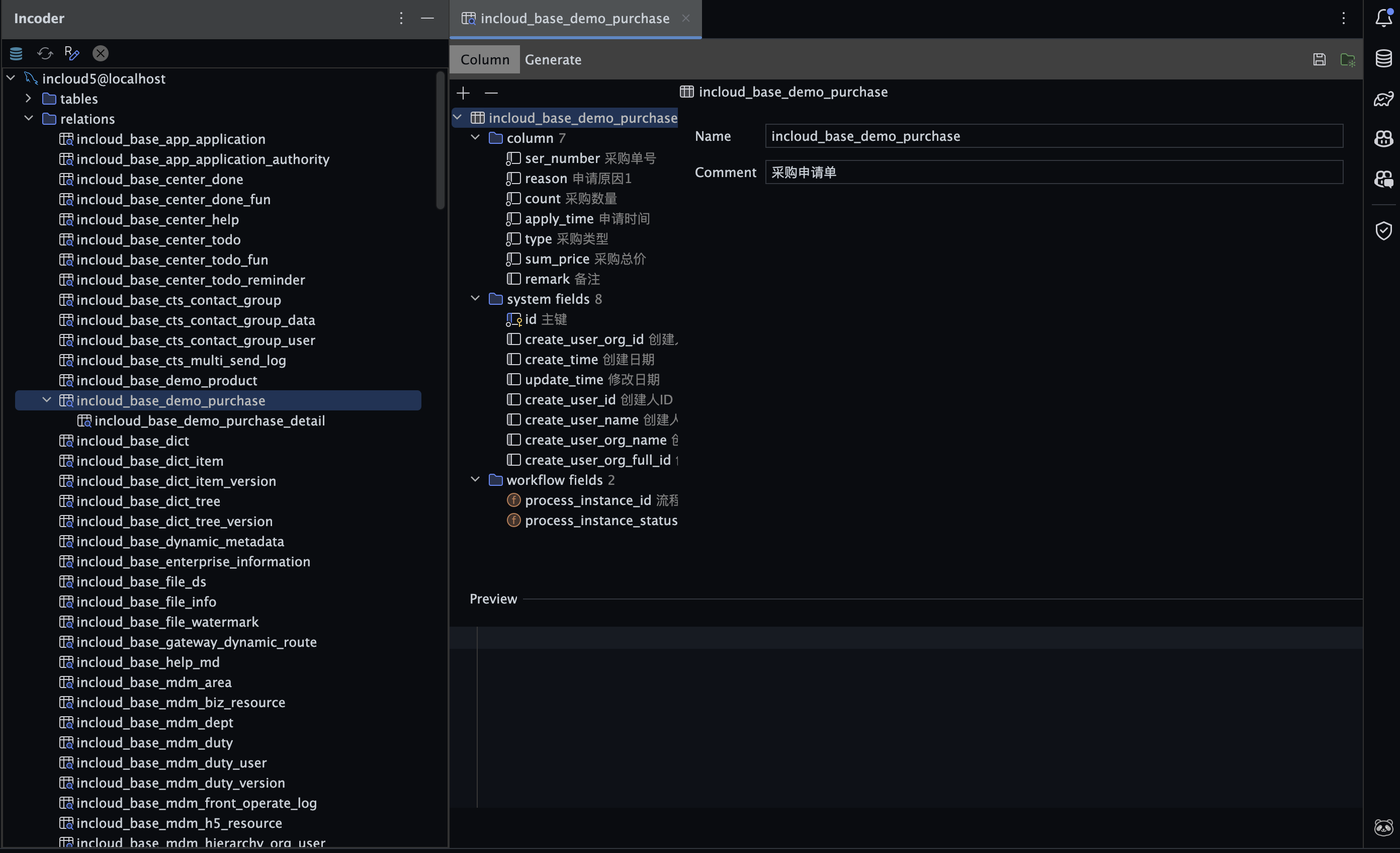Toggle the remark 备注 column checkbox
The height and width of the screenshot is (853, 1400).
point(513,279)
